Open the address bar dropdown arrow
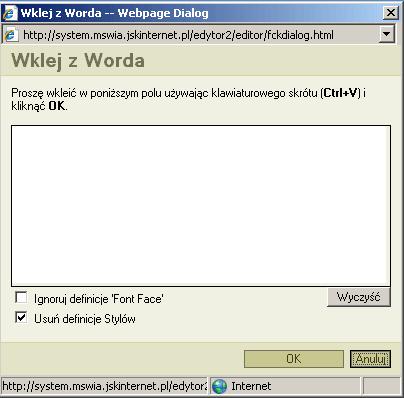Image resolution: width=404 pixels, height=398 pixels. pyautogui.click(x=387, y=34)
